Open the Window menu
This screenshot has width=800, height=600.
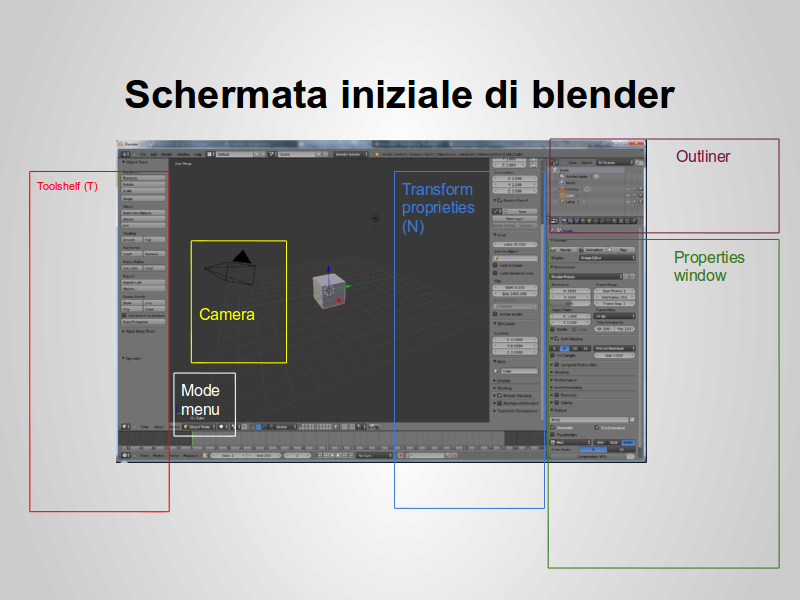(183, 154)
